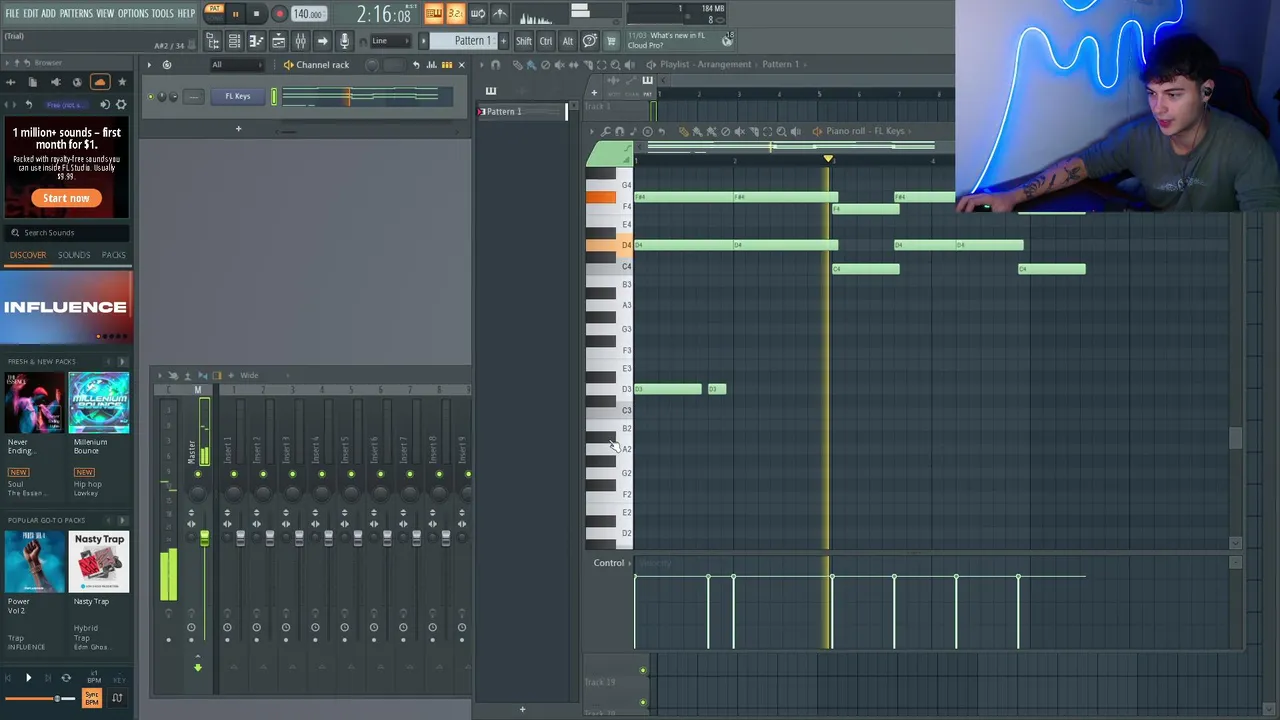Open Channel rack options menu arrow
The height and width of the screenshot is (720, 1280).
coord(149,65)
